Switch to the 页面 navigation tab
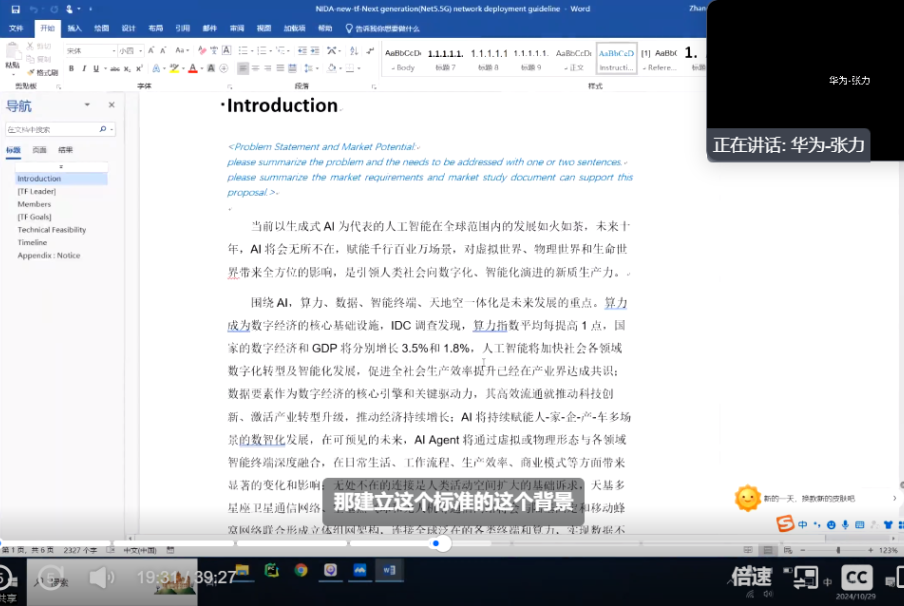904x606 pixels. coord(39,150)
